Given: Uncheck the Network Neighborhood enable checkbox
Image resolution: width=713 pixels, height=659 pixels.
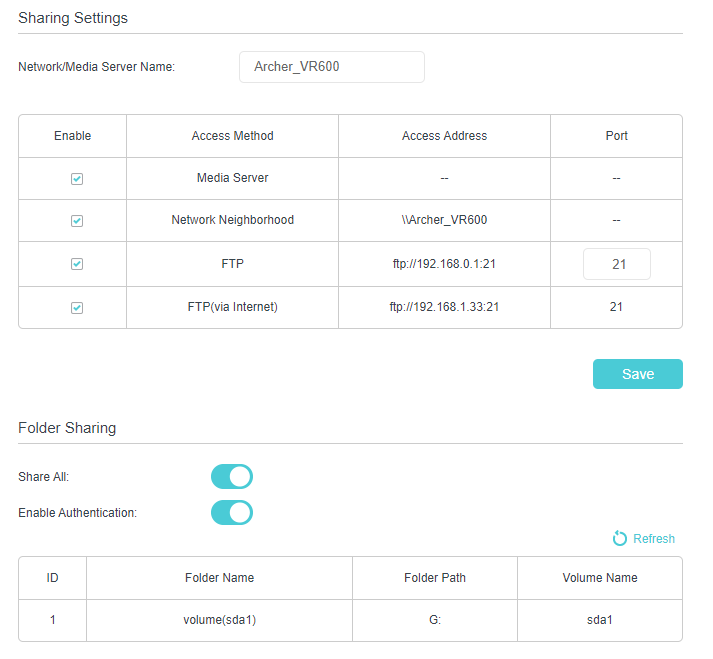Looking at the screenshot, I should [x=77, y=221].
